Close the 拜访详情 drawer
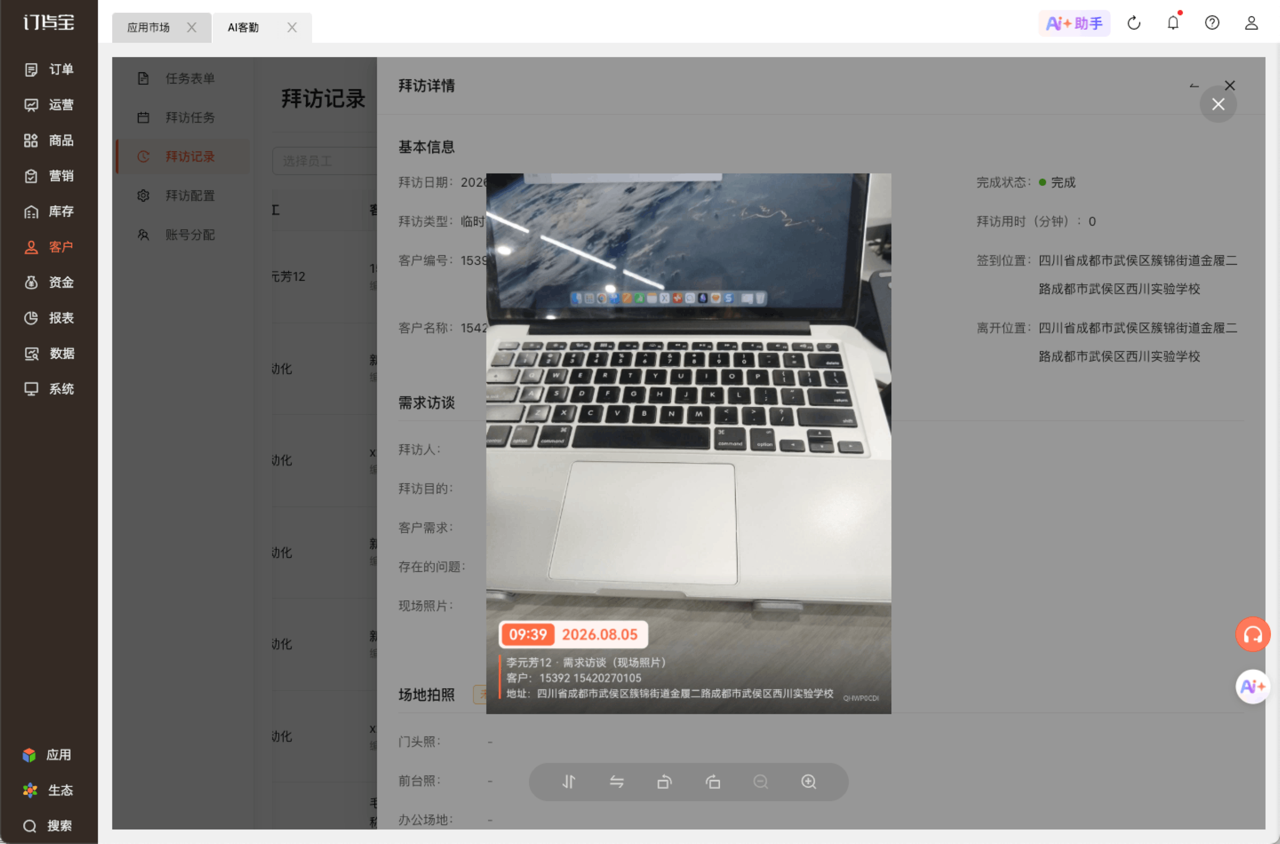The height and width of the screenshot is (844, 1280). coord(1230,86)
